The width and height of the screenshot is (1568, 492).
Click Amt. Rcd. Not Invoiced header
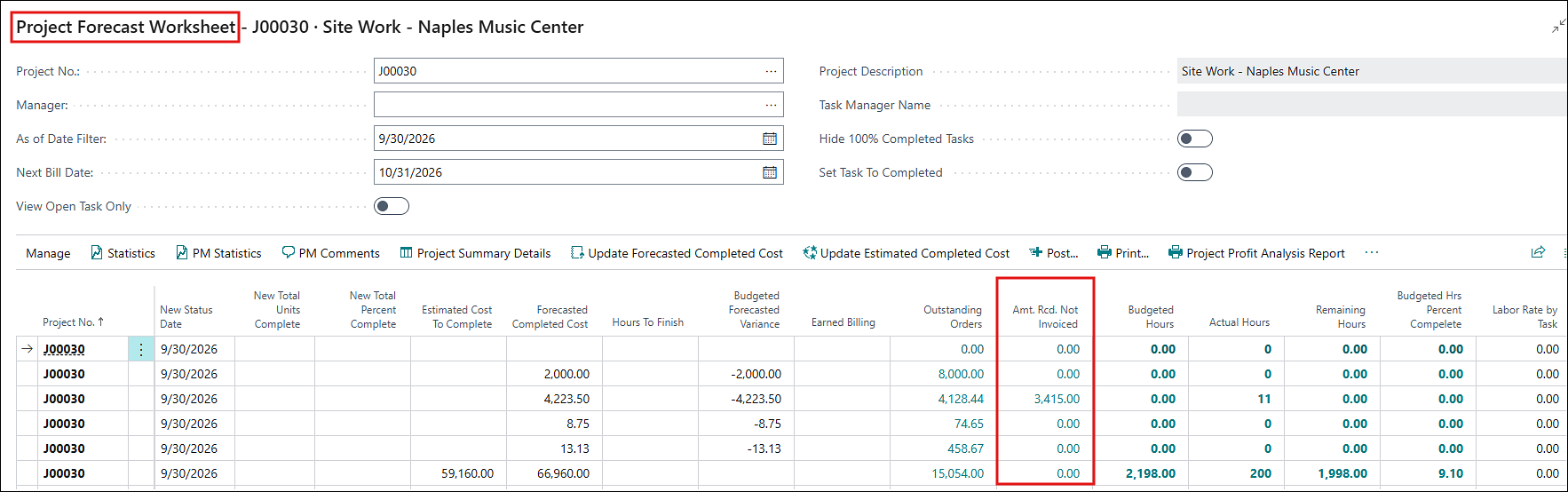tap(1045, 317)
